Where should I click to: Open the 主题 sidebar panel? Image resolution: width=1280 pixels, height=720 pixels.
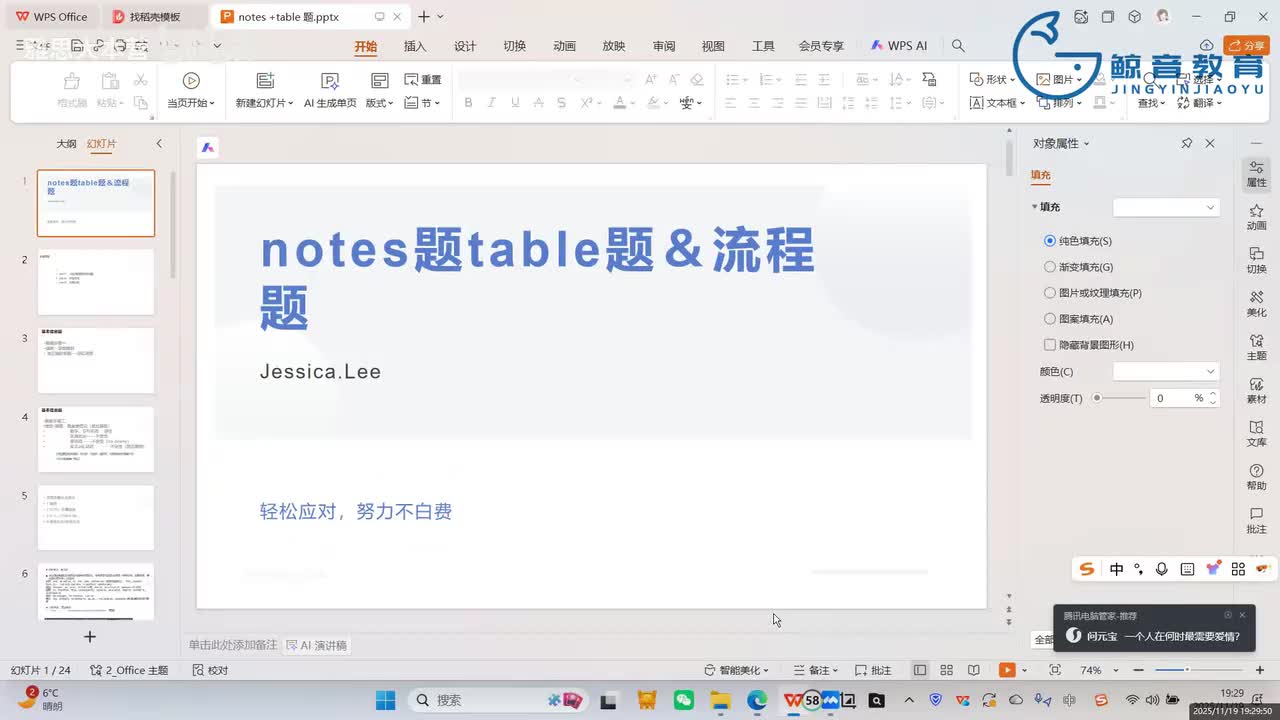[x=1257, y=347]
